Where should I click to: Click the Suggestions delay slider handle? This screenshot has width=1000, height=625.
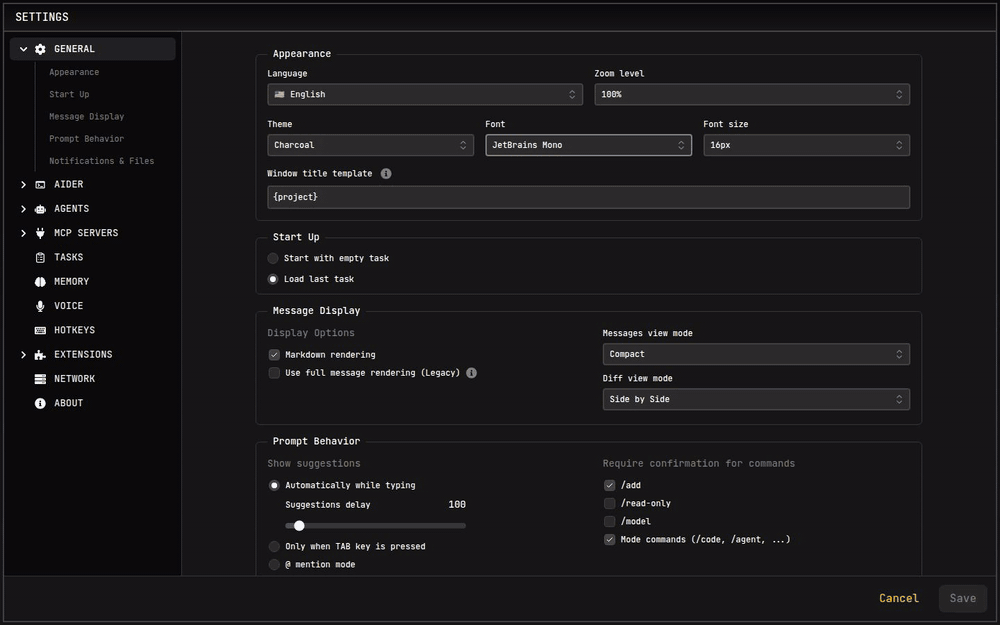pyautogui.click(x=299, y=526)
